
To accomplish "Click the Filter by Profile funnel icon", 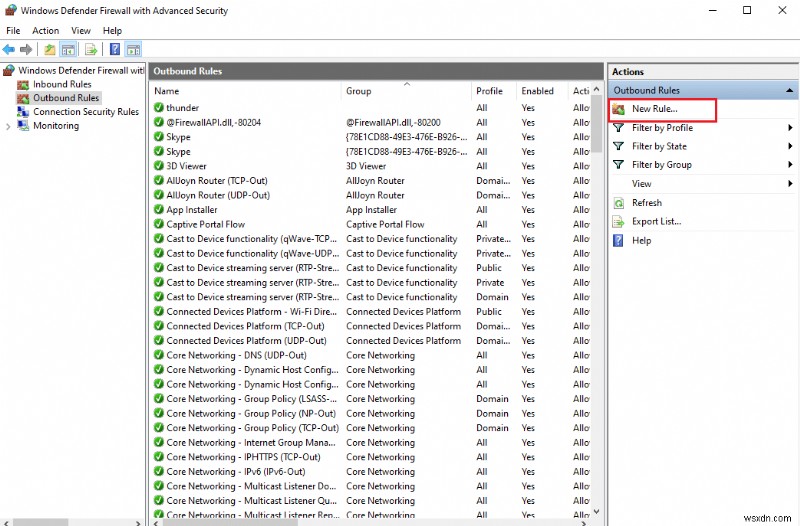I will pyautogui.click(x=618, y=128).
